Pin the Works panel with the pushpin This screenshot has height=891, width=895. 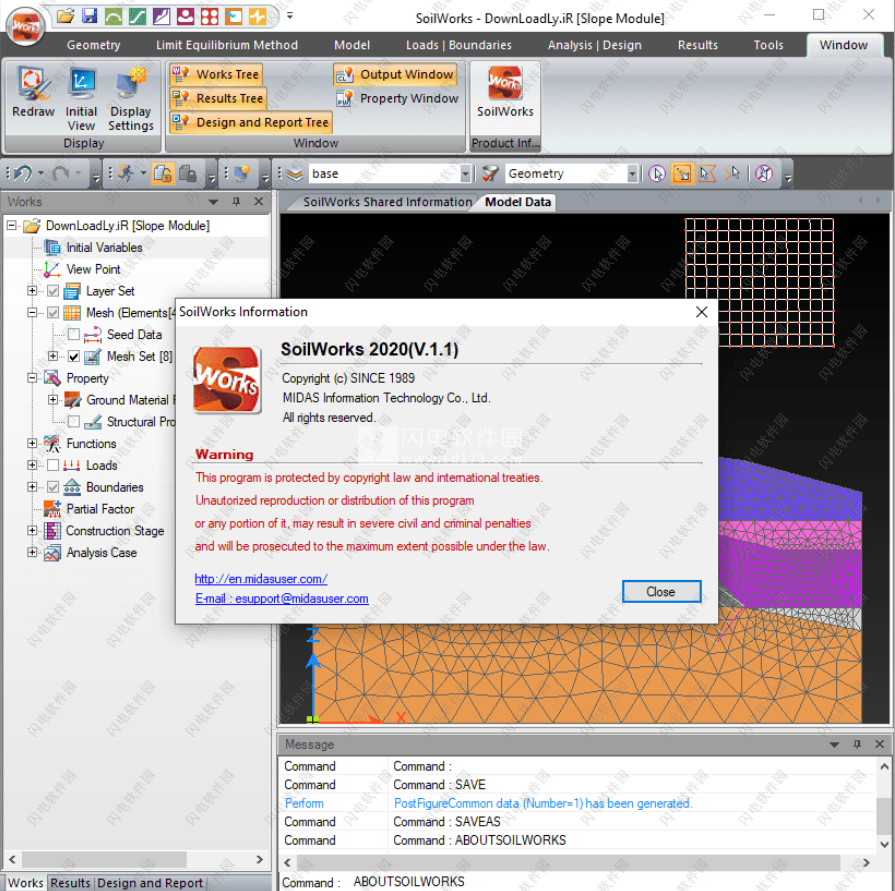236,201
